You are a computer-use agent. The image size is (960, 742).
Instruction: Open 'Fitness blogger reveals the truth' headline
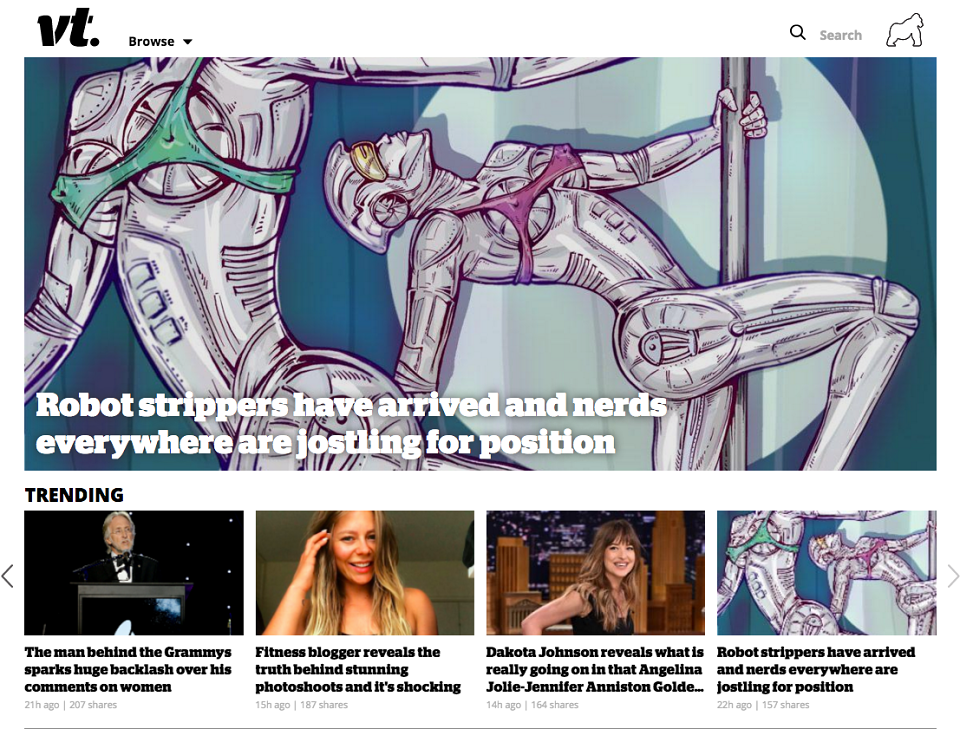pos(358,669)
